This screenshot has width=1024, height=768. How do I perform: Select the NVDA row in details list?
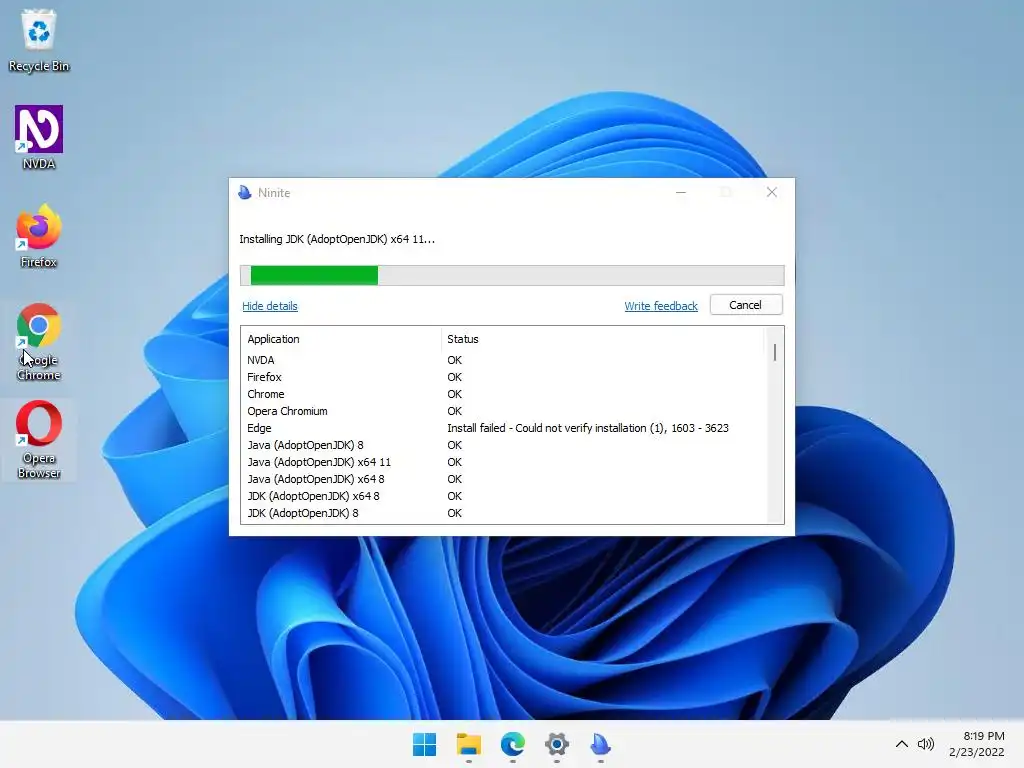tap(503, 360)
